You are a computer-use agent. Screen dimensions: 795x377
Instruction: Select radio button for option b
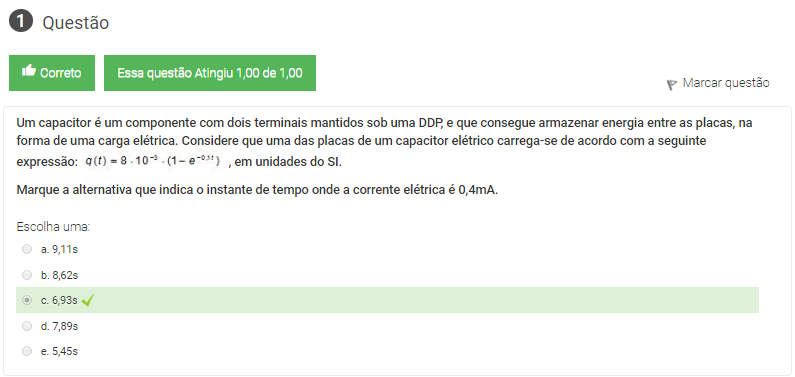coord(27,275)
